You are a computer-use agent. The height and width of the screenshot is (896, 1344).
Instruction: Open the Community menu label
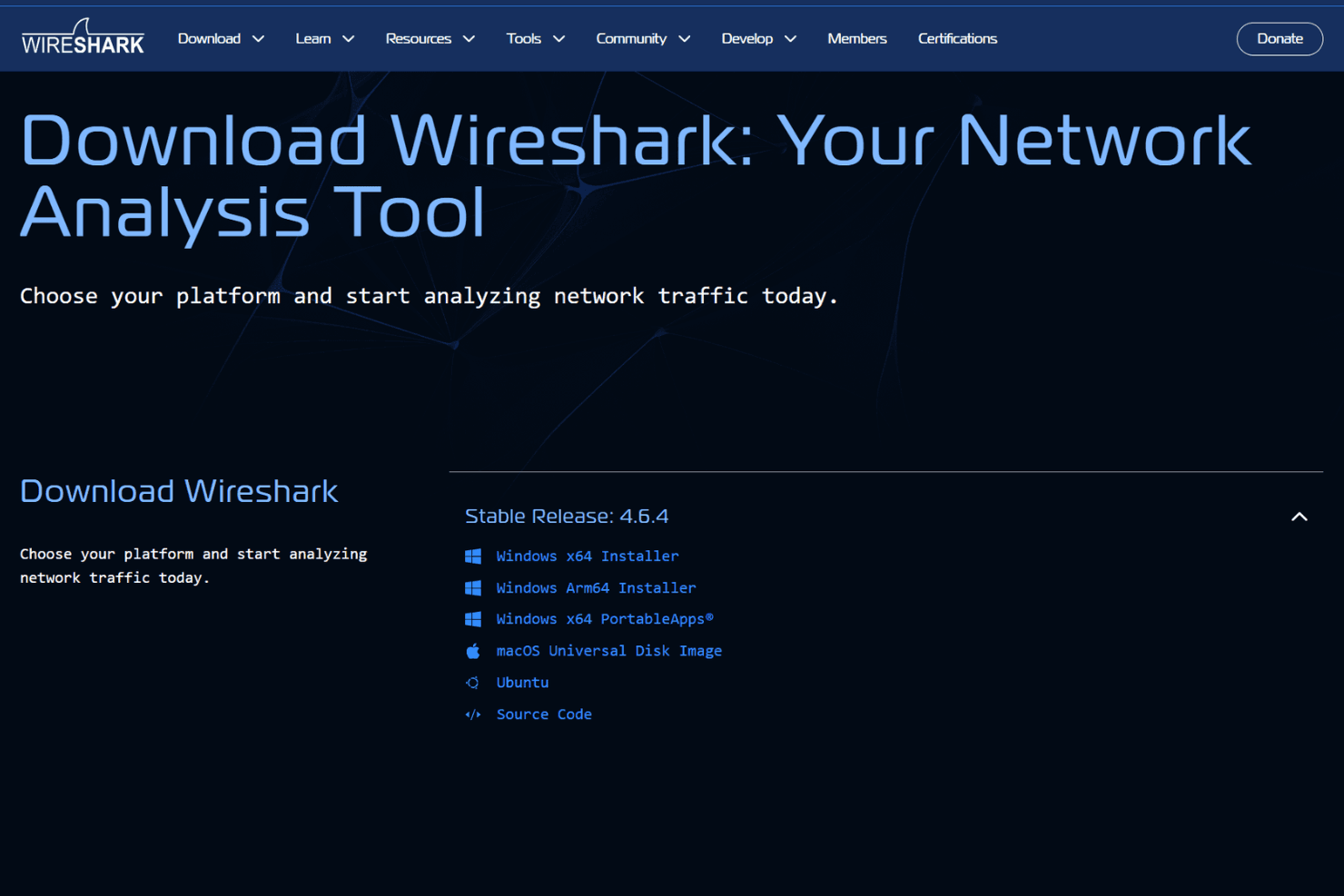[631, 38]
